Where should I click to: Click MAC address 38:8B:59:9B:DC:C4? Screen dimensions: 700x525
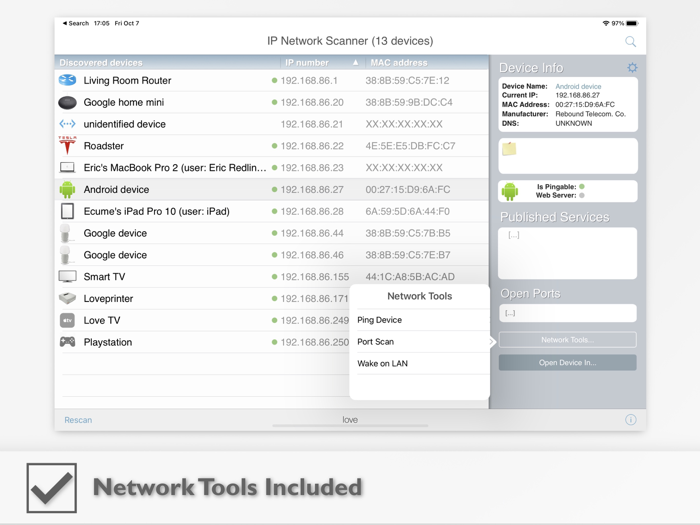point(409,102)
